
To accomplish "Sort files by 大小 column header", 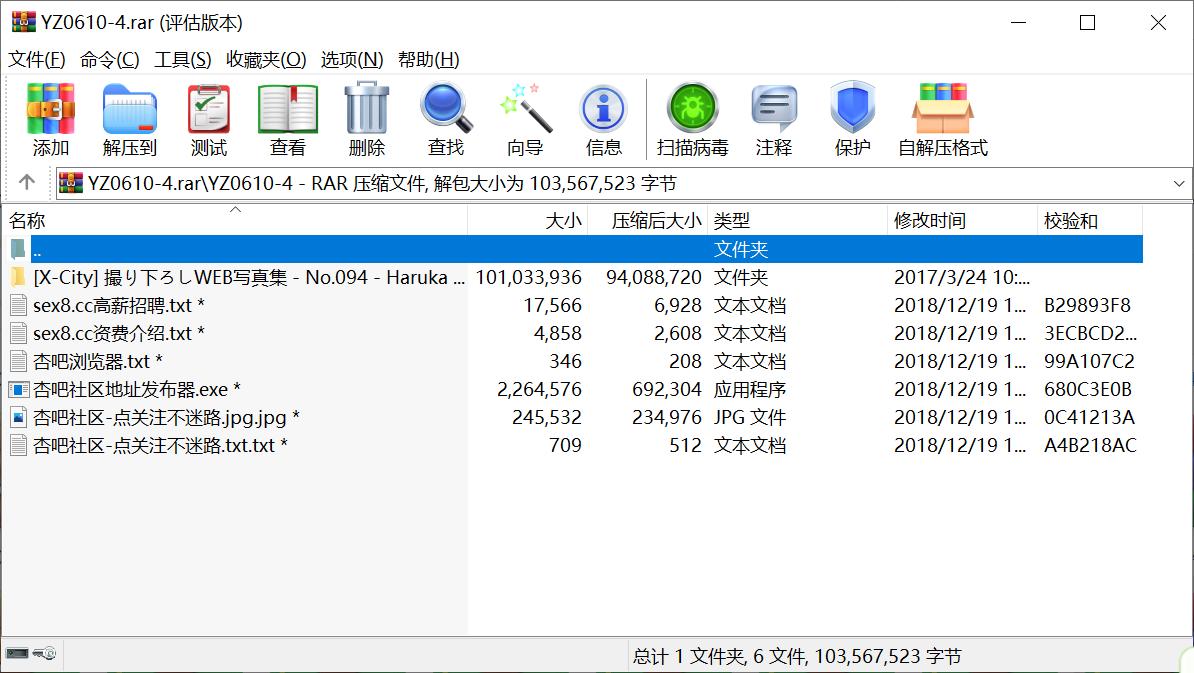I will (527, 221).
